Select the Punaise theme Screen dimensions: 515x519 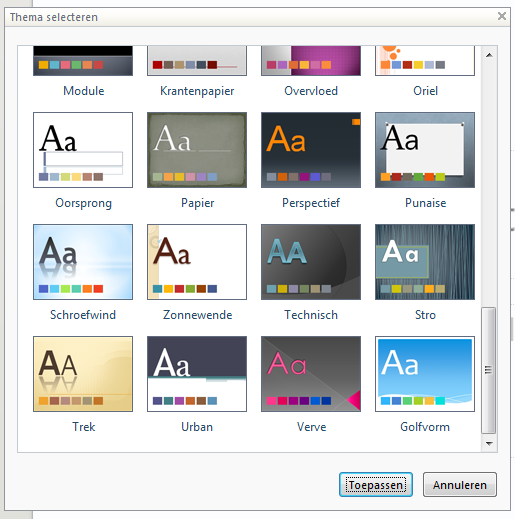coord(425,150)
